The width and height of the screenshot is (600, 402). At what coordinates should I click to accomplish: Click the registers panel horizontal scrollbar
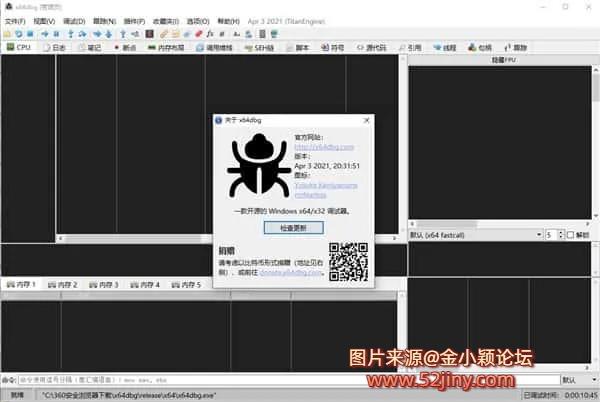pos(500,224)
